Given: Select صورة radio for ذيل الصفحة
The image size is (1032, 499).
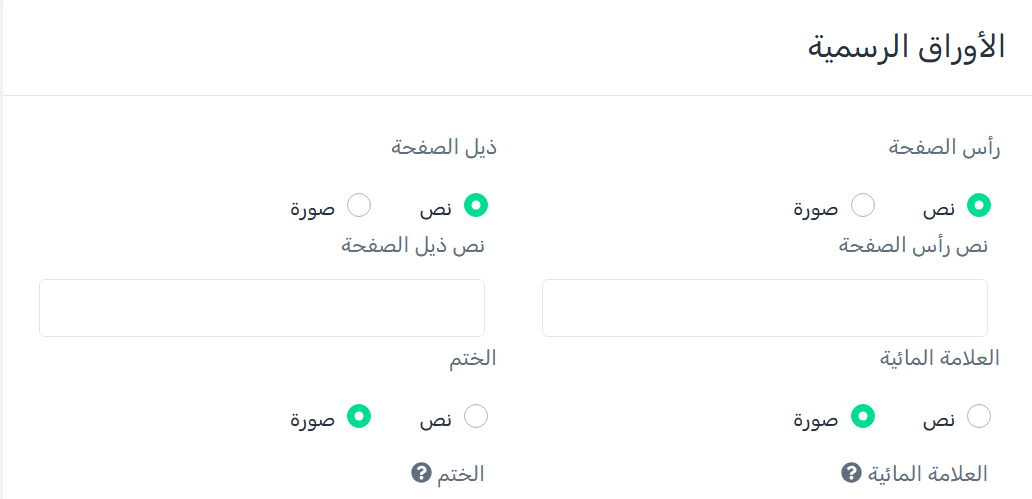Looking at the screenshot, I should (358, 206).
